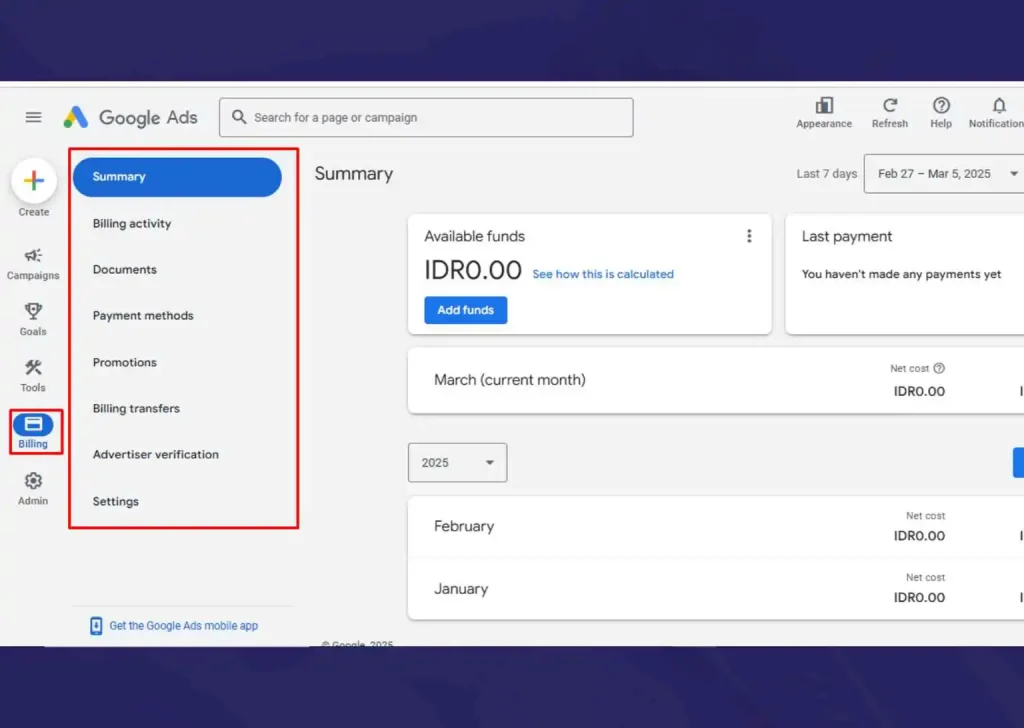This screenshot has height=728, width=1024.
Task: Open the January billing row
Action: (716, 588)
